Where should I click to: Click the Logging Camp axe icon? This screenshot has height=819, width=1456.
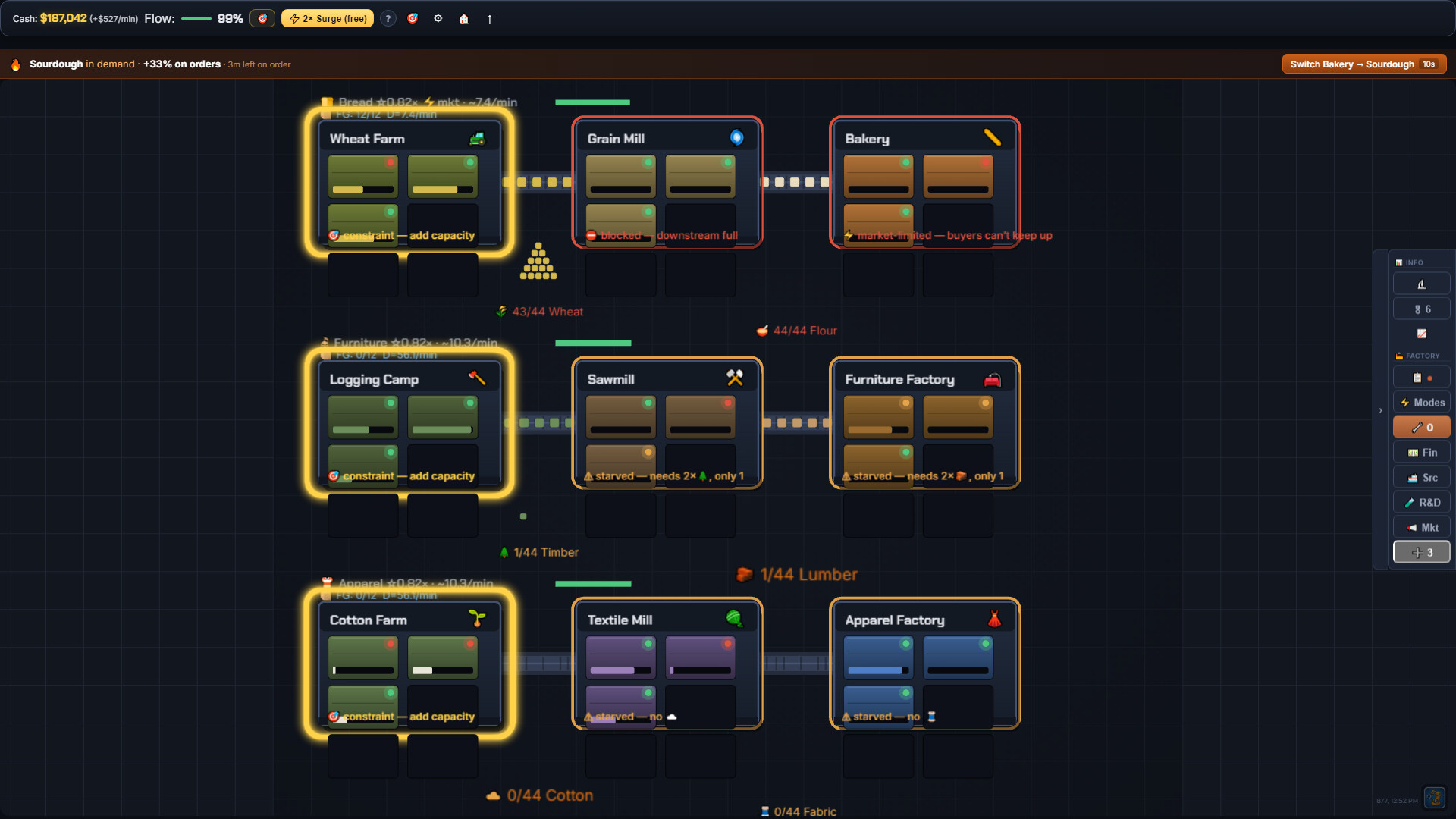(477, 378)
